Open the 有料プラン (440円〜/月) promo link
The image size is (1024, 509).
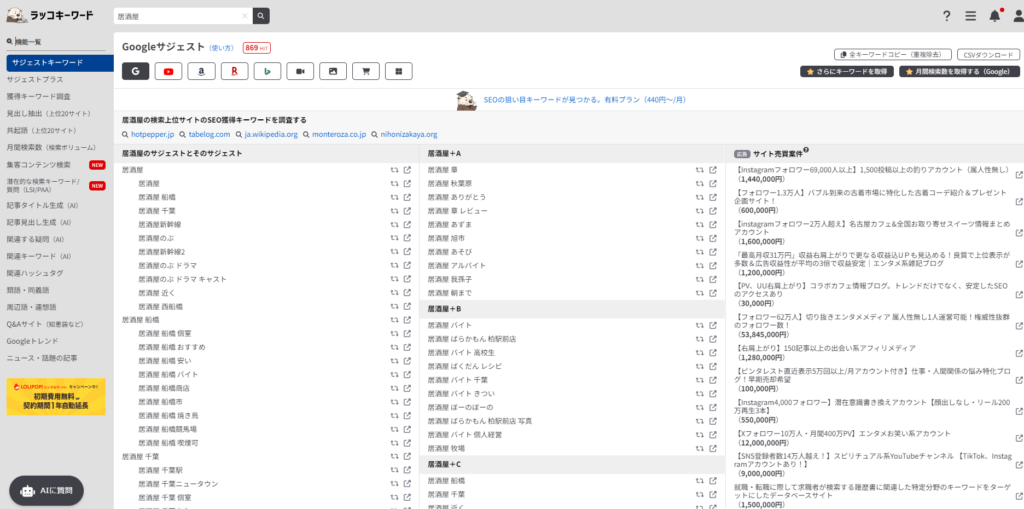584,100
